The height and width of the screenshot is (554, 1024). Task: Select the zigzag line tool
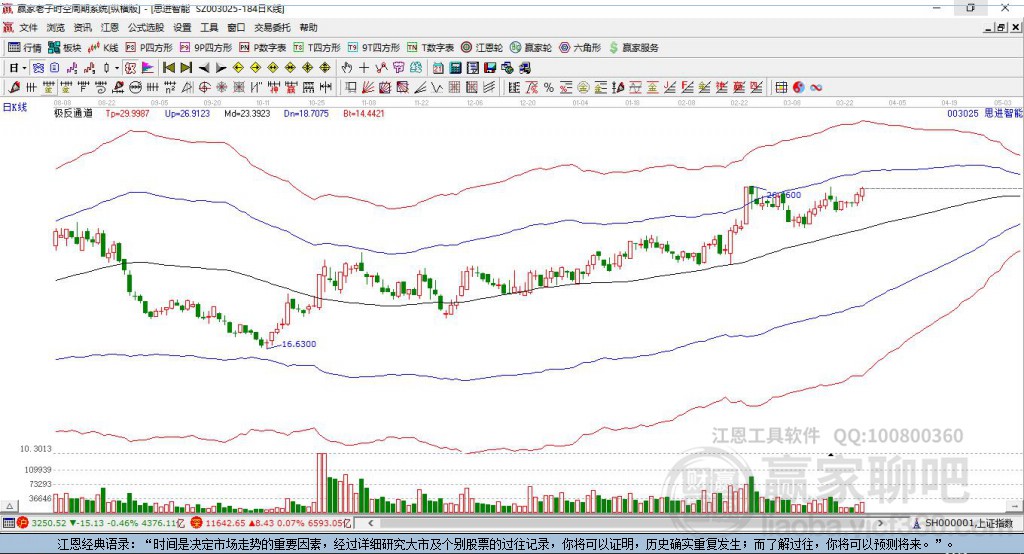436,87
